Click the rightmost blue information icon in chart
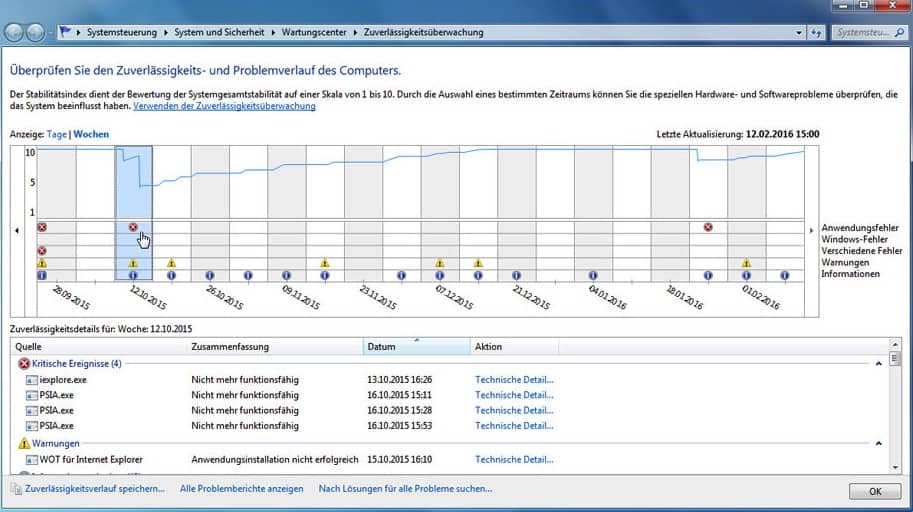 pos(784,275)
